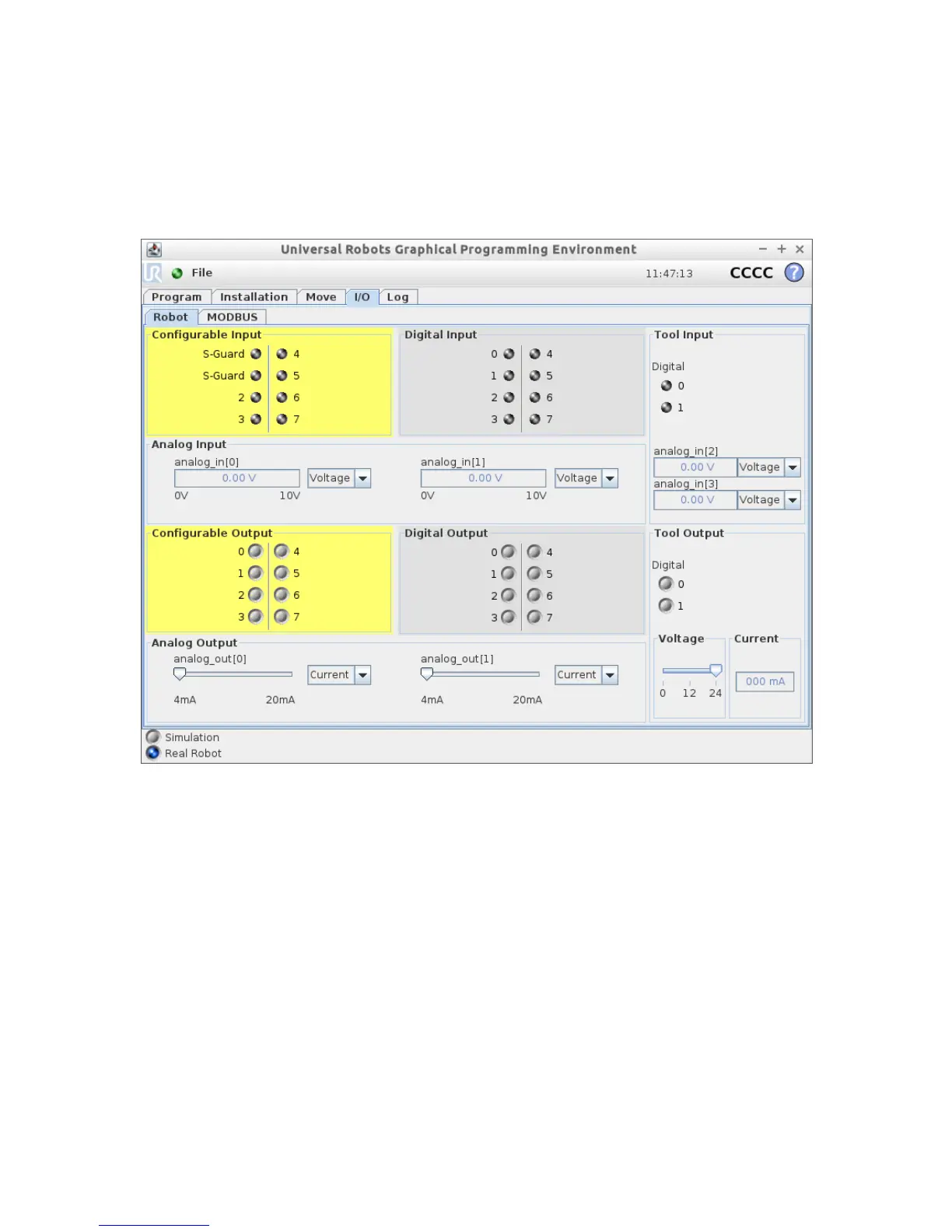
Task: Click the Java window icon in title bar
Action: [x=154, y=250]
